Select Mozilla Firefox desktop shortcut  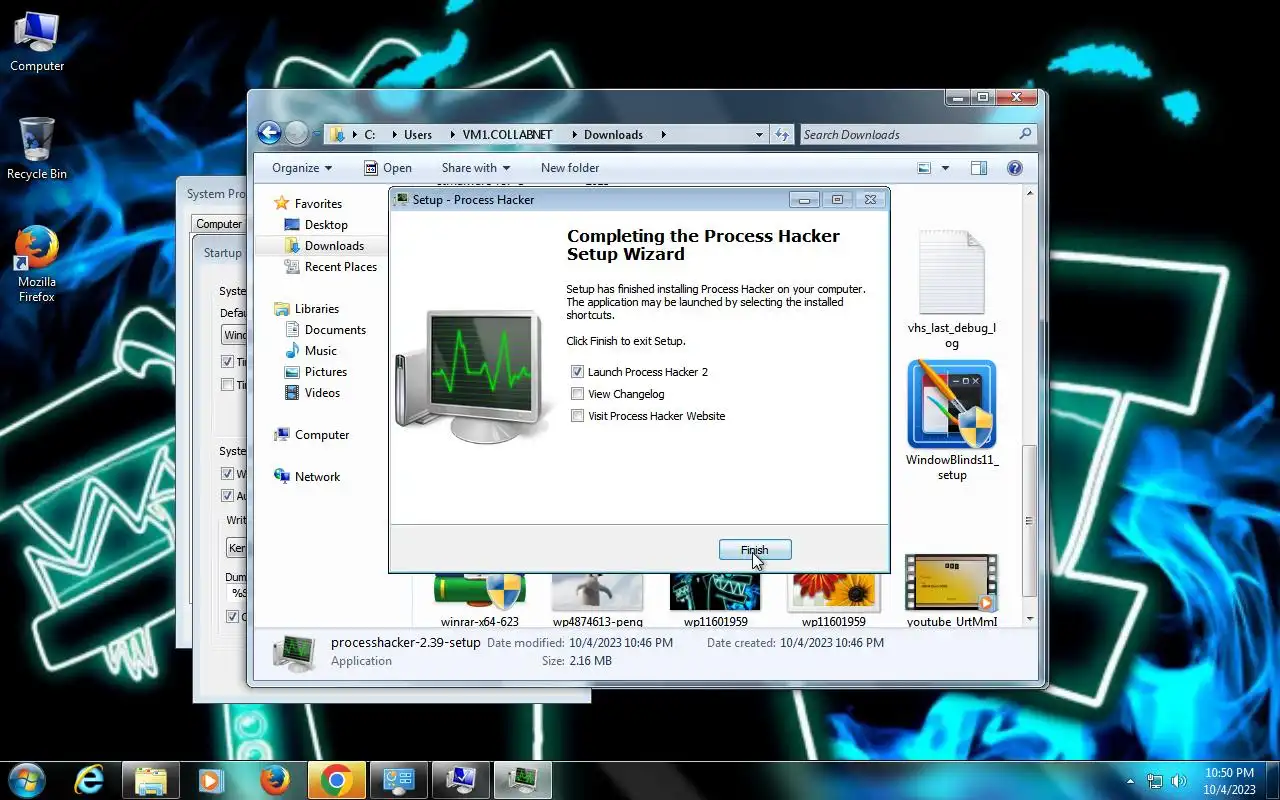pos(37,264)
